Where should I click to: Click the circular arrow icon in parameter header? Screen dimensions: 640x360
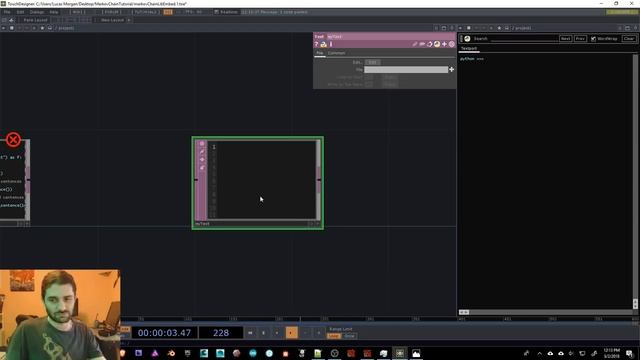[429, 44]
